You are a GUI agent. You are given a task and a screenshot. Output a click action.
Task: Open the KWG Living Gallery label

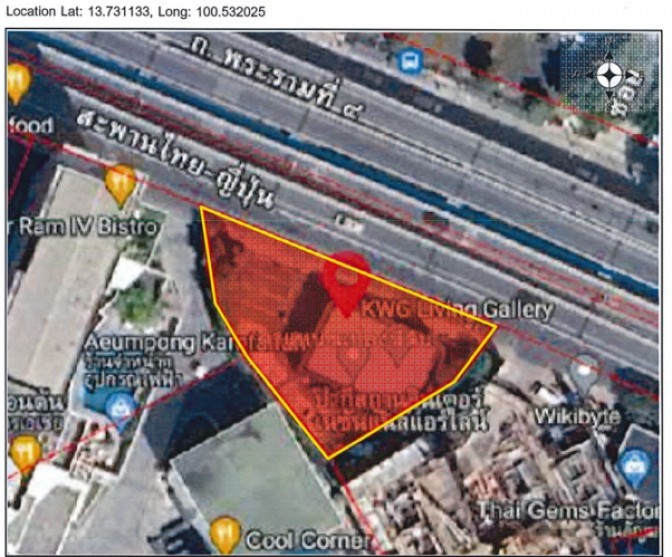point(456,307)
